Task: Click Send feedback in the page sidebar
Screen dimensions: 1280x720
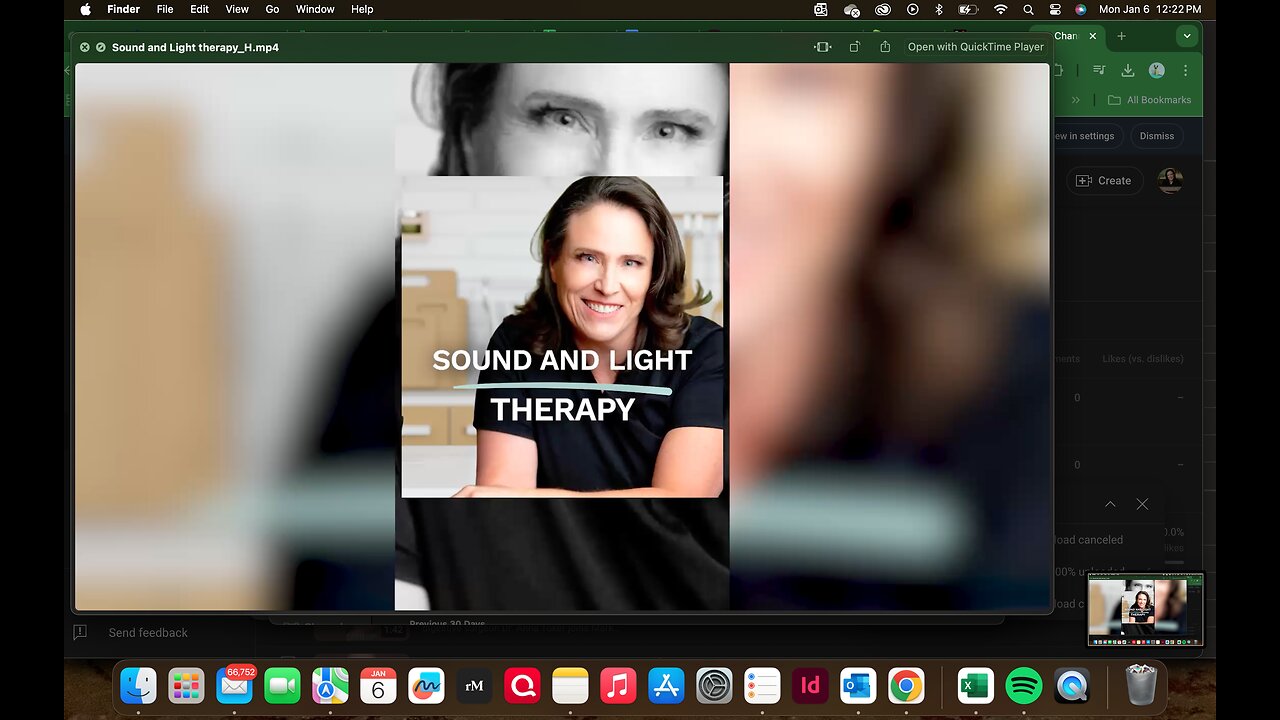Action: (148, 633)
